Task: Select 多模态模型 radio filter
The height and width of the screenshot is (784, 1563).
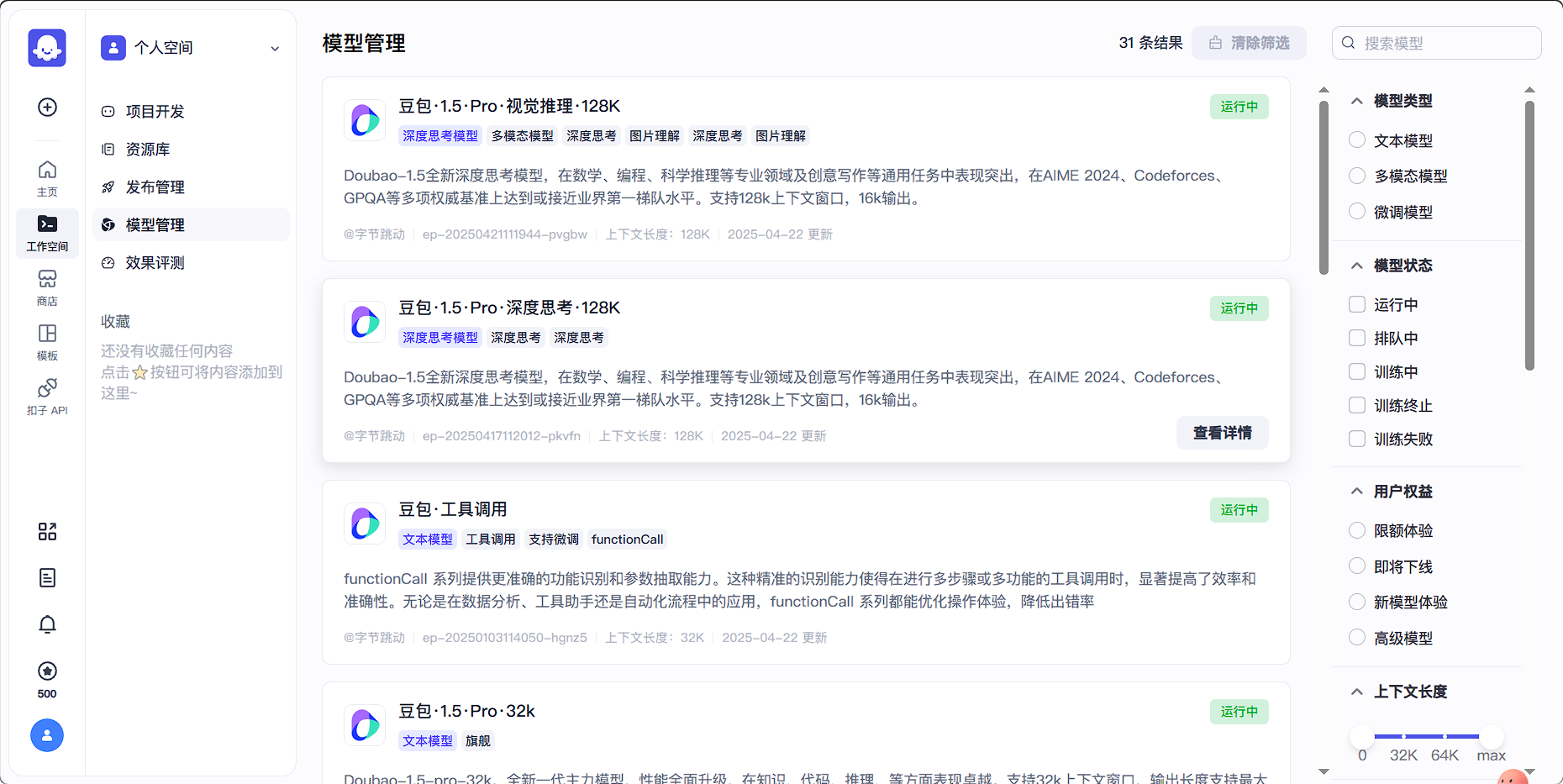Action: pyautogui.click(x=1357, y=175)
